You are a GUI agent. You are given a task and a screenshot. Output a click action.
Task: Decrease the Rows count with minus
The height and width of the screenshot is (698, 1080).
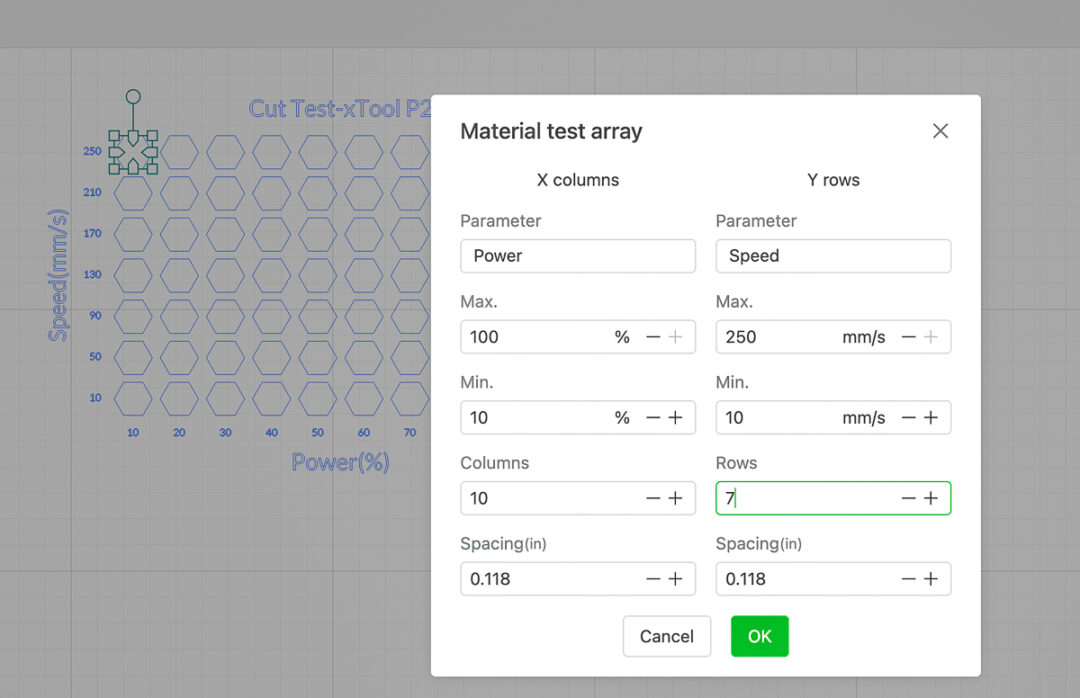pyautogui.click(x=908, y=498)
